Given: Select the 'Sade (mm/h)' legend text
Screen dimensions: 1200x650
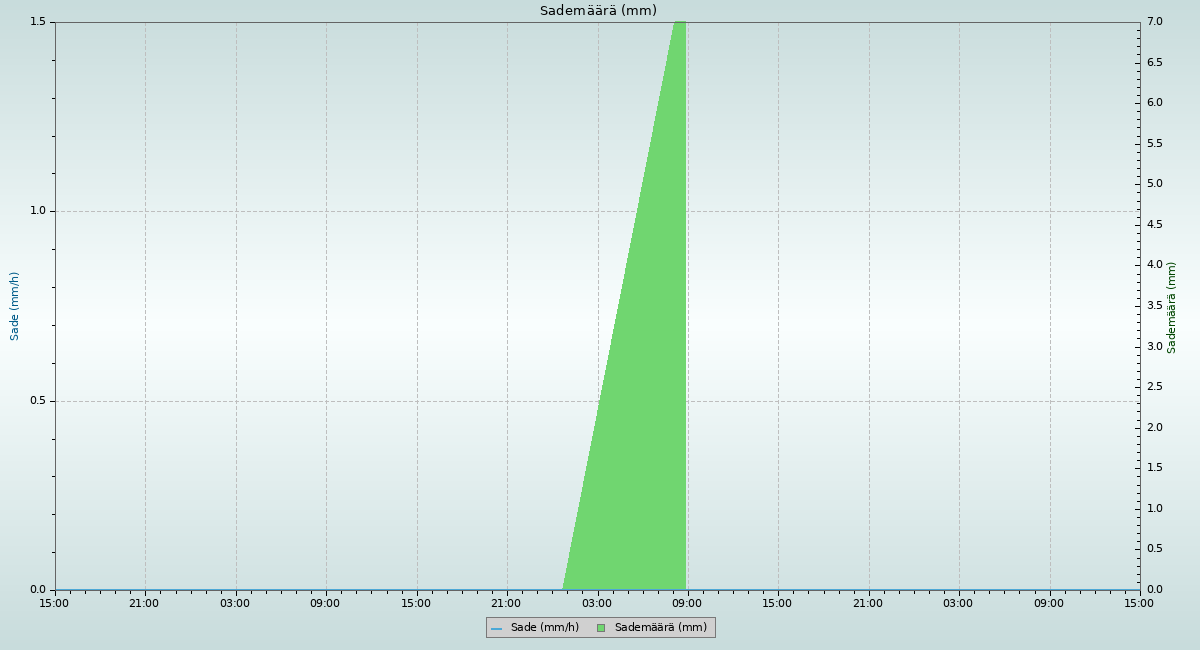Looking at the screenshot, I should (x=544, y=628).
